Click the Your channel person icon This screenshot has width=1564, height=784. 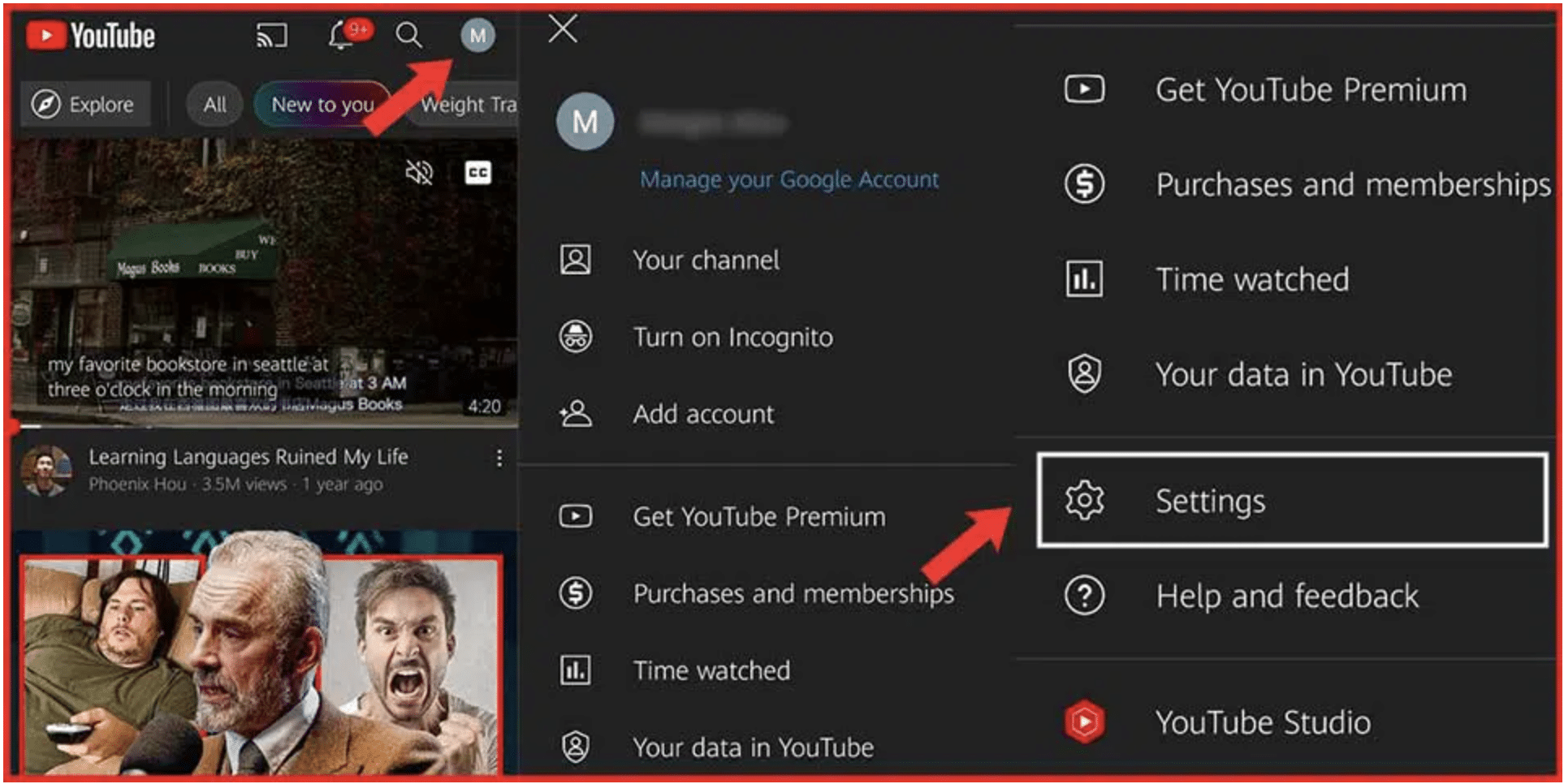pyautogui.click(x=575, y=260)
